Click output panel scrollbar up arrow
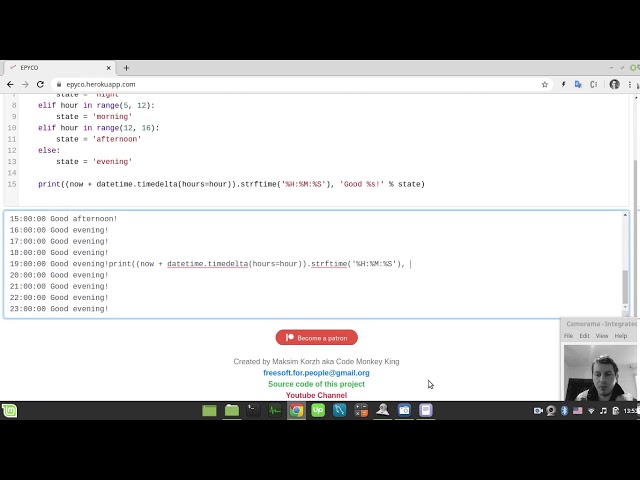 click(625, 215)
